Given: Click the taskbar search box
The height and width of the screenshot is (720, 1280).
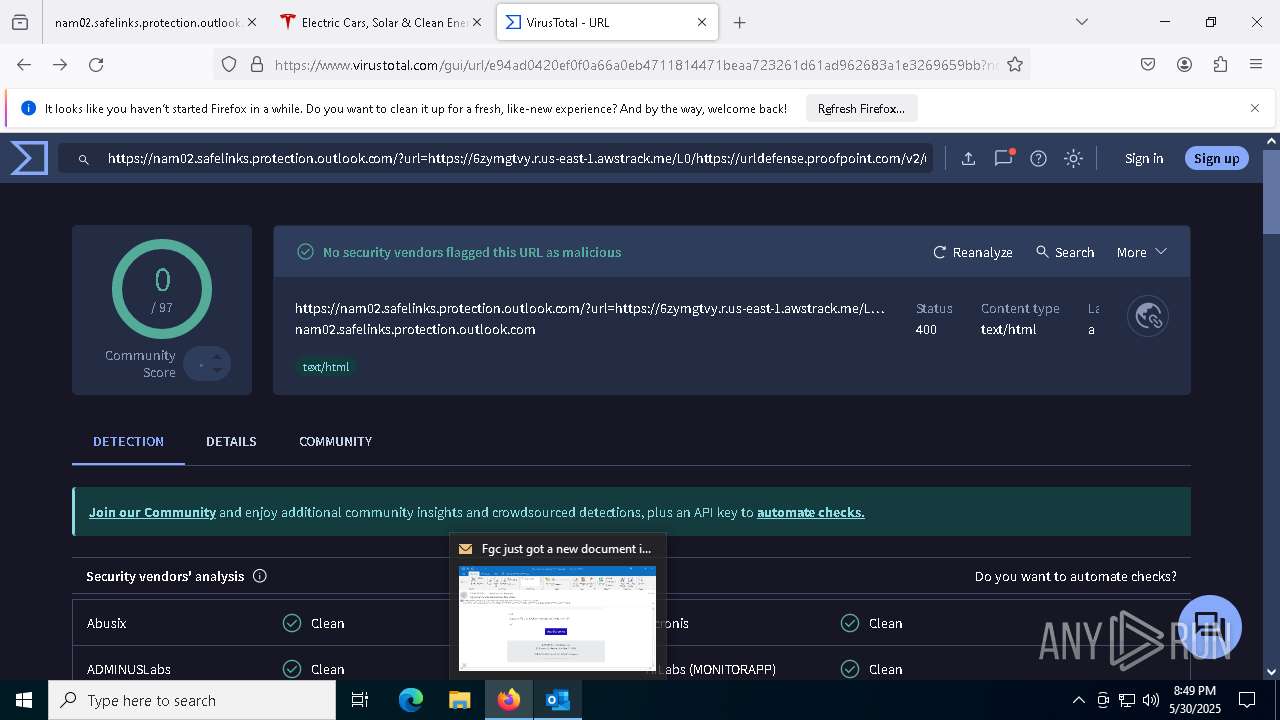Looking at the screenshot, I should point(192,700).
